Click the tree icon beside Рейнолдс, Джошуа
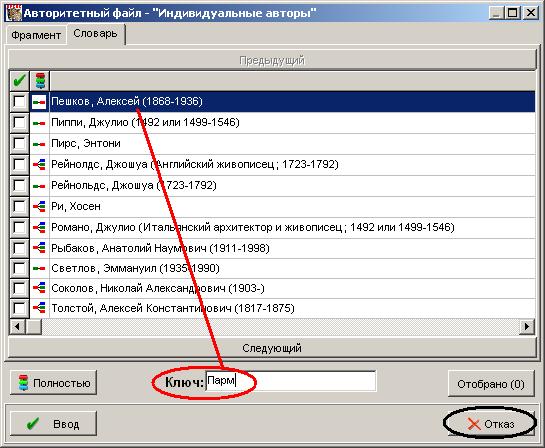Viewport: 545px width, 448px height. 39,164
